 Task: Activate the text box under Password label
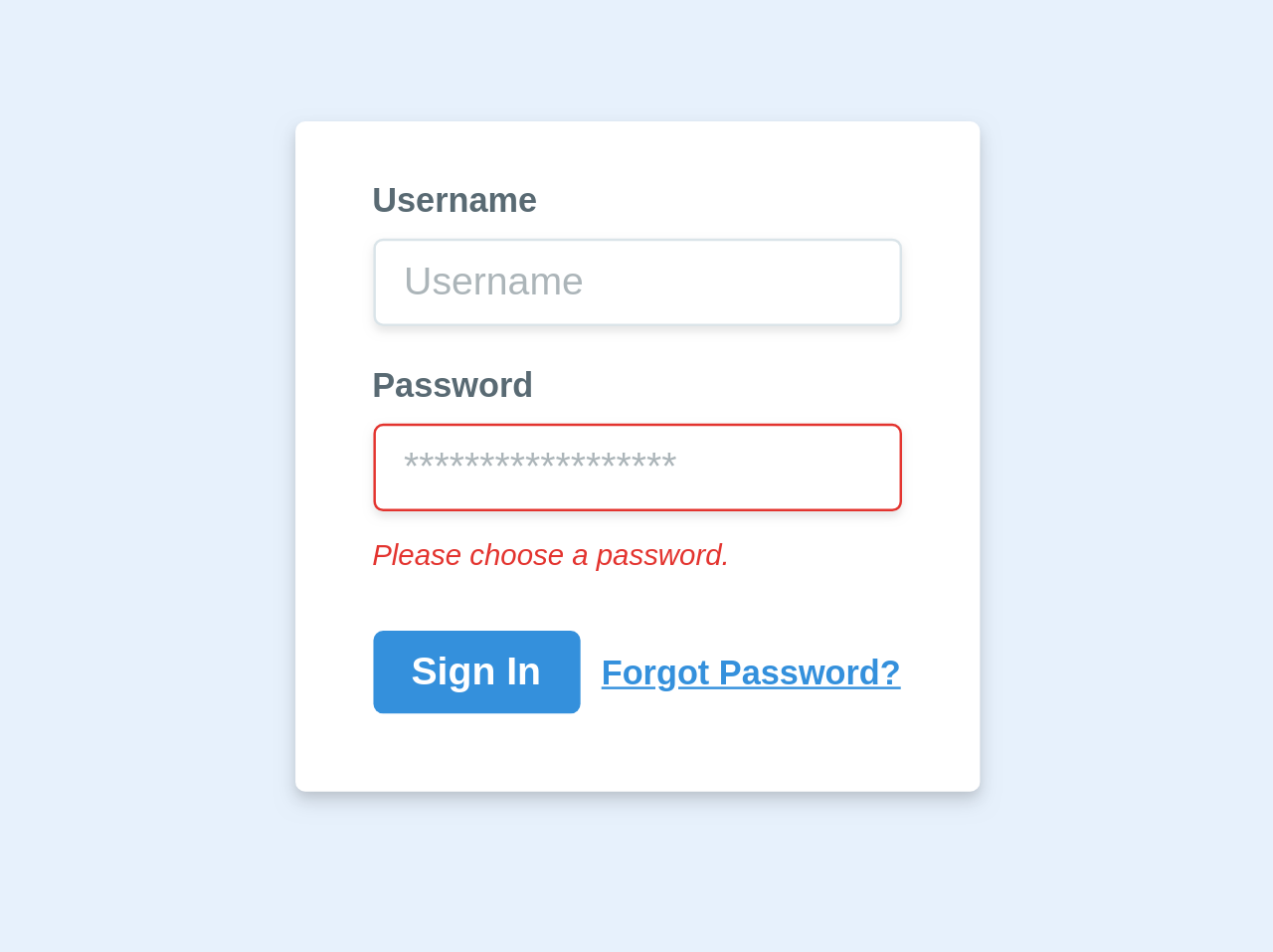pos(637,468)
